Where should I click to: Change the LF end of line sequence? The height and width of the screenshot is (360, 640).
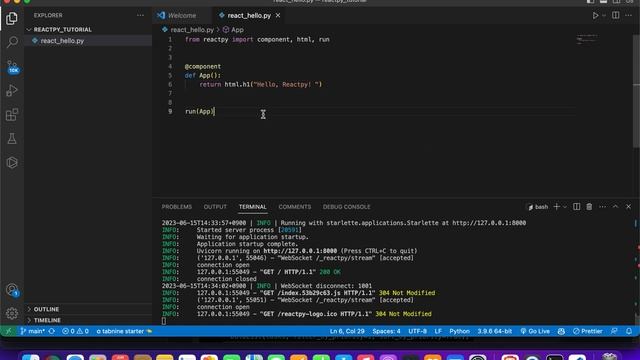click(x=438, y=331)
